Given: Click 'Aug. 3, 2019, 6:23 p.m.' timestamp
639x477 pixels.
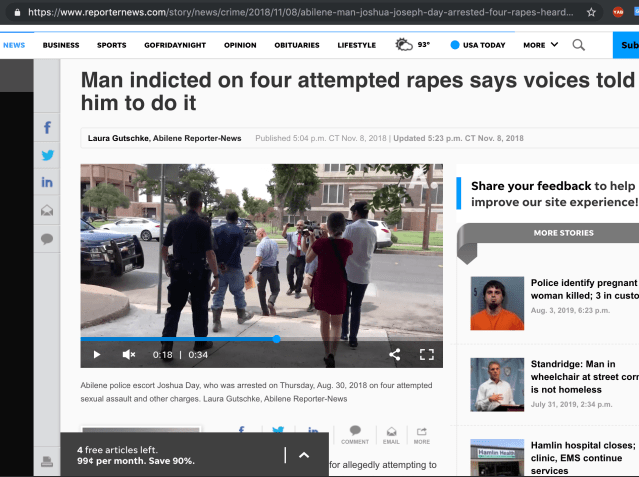Looking at the screenshot, I should (x=570, y=310).
